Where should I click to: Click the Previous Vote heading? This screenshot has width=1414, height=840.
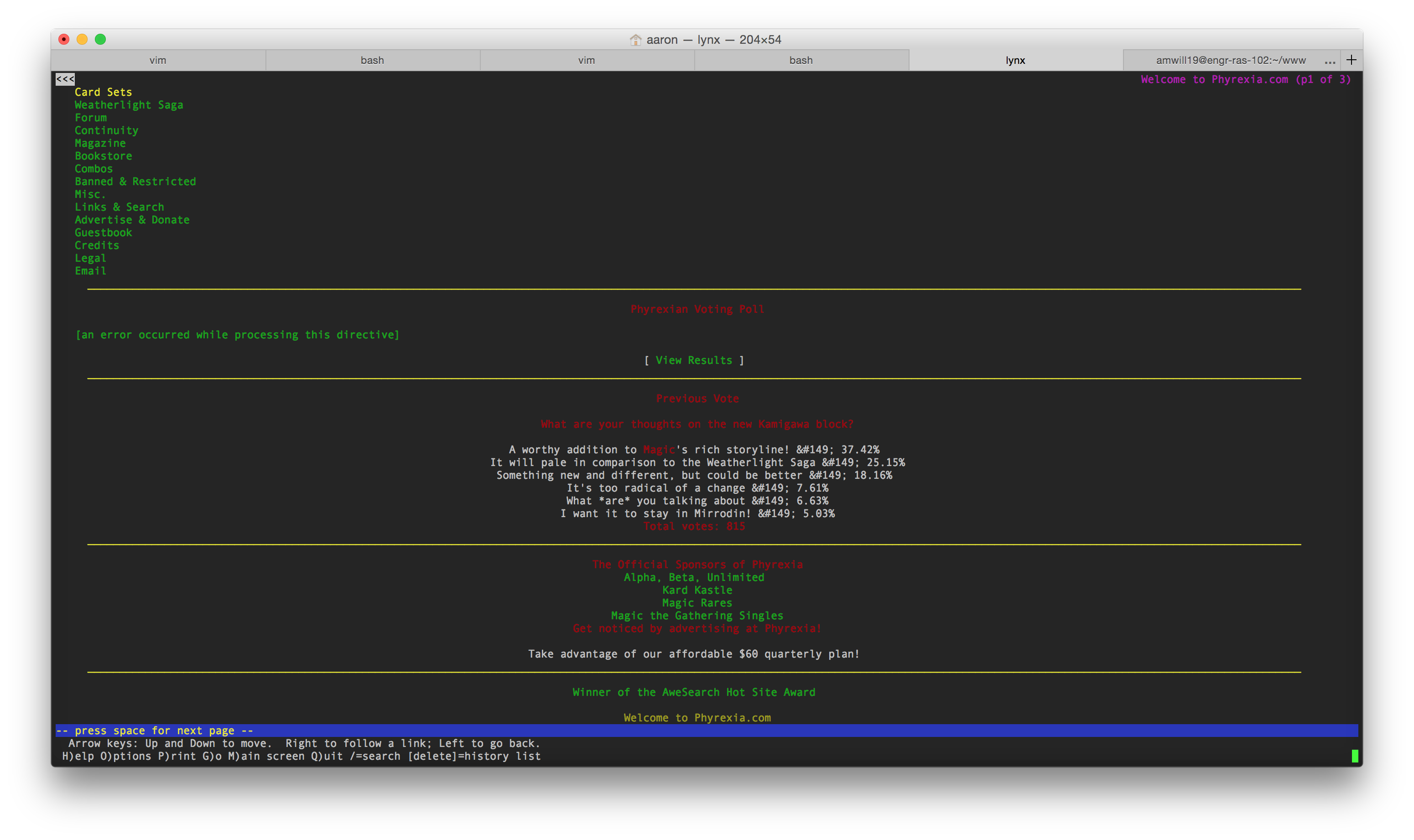697,399
